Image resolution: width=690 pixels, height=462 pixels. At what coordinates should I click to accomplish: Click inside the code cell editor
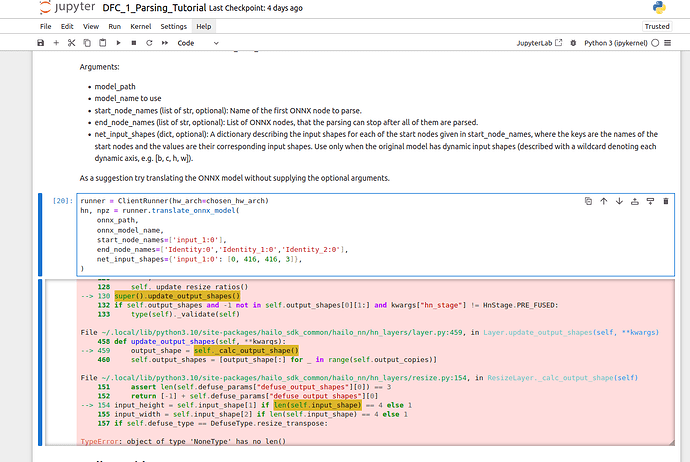pyautogui.click(x=300, y=240)
